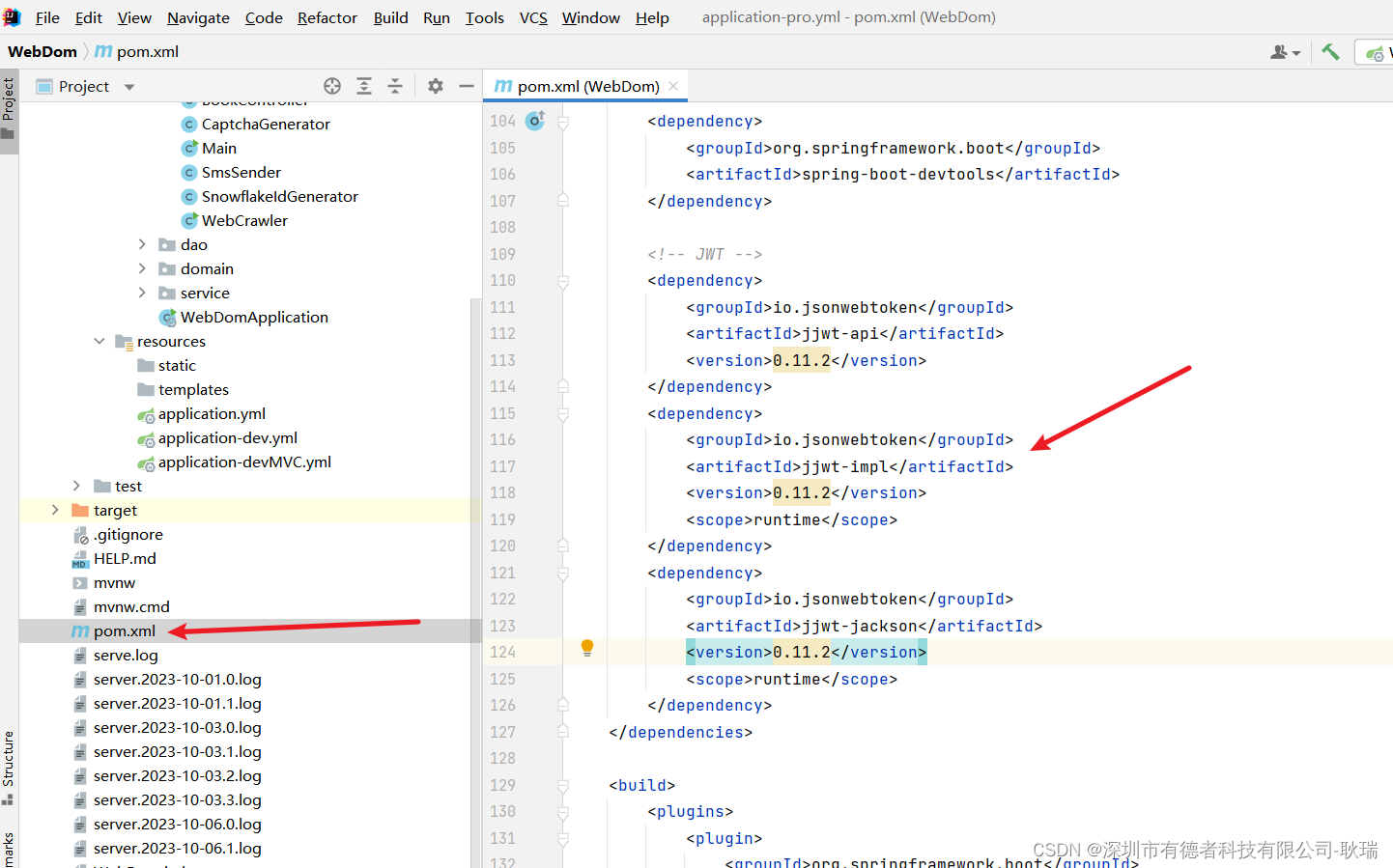Open the View menu
Image resolution: width=1393 pixels, height=868 pixels.
pyautogui.click(x=134, y=17)
